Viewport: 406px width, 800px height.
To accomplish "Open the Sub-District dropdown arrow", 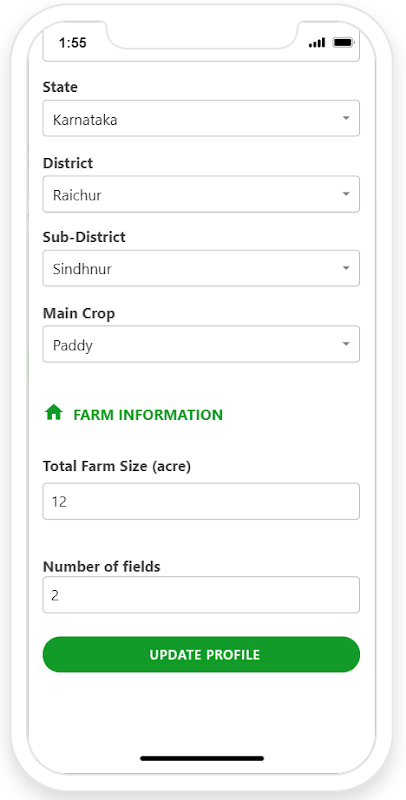I will click(x=346, y=268).
